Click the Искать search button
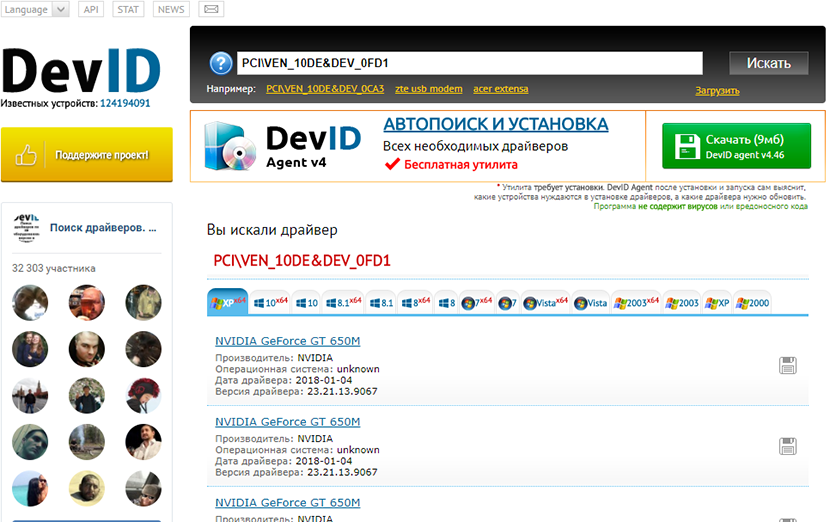This screenshot has width=830, height=522. pos(768,63)
